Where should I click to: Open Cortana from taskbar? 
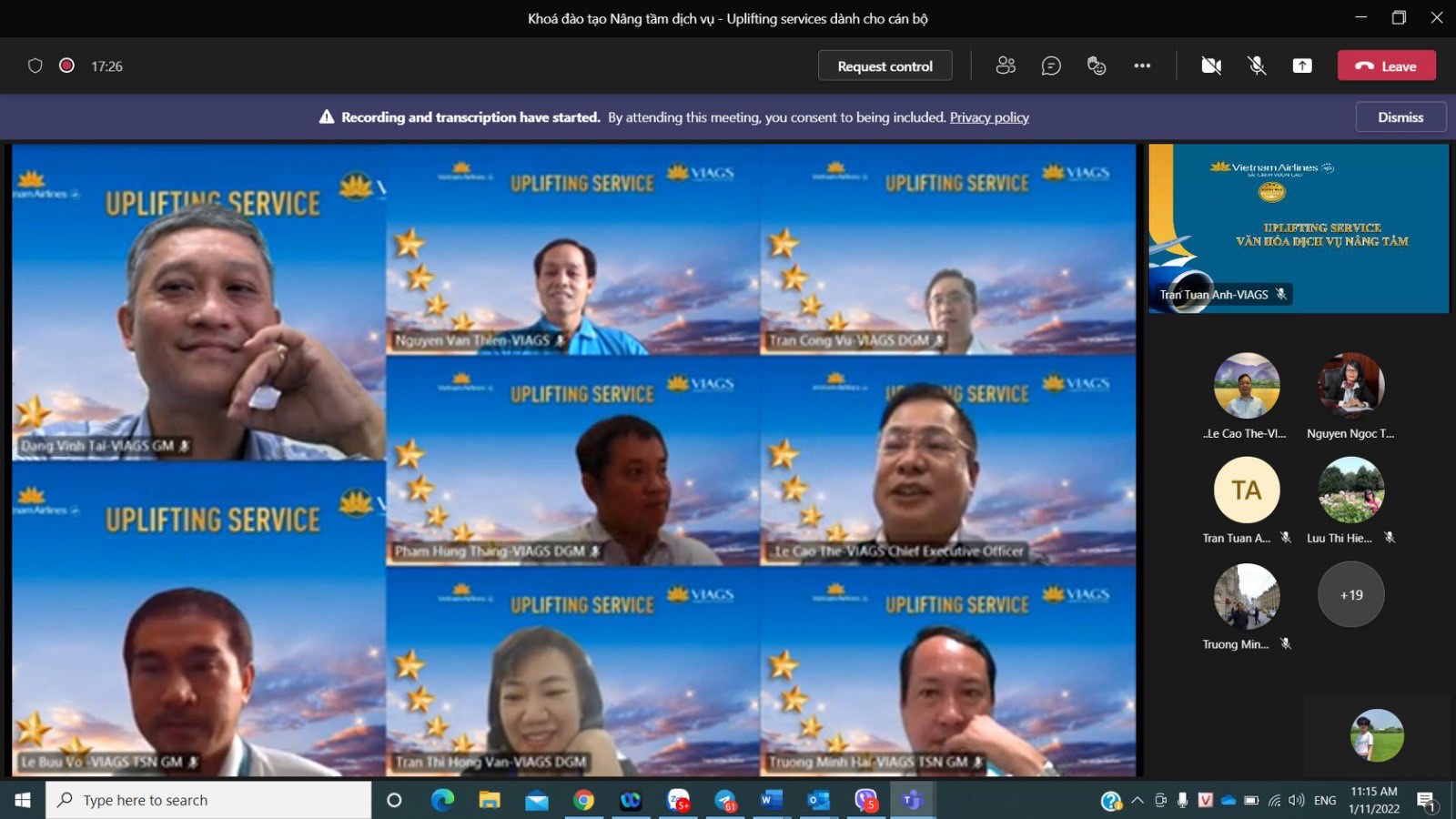click(394, 800)
